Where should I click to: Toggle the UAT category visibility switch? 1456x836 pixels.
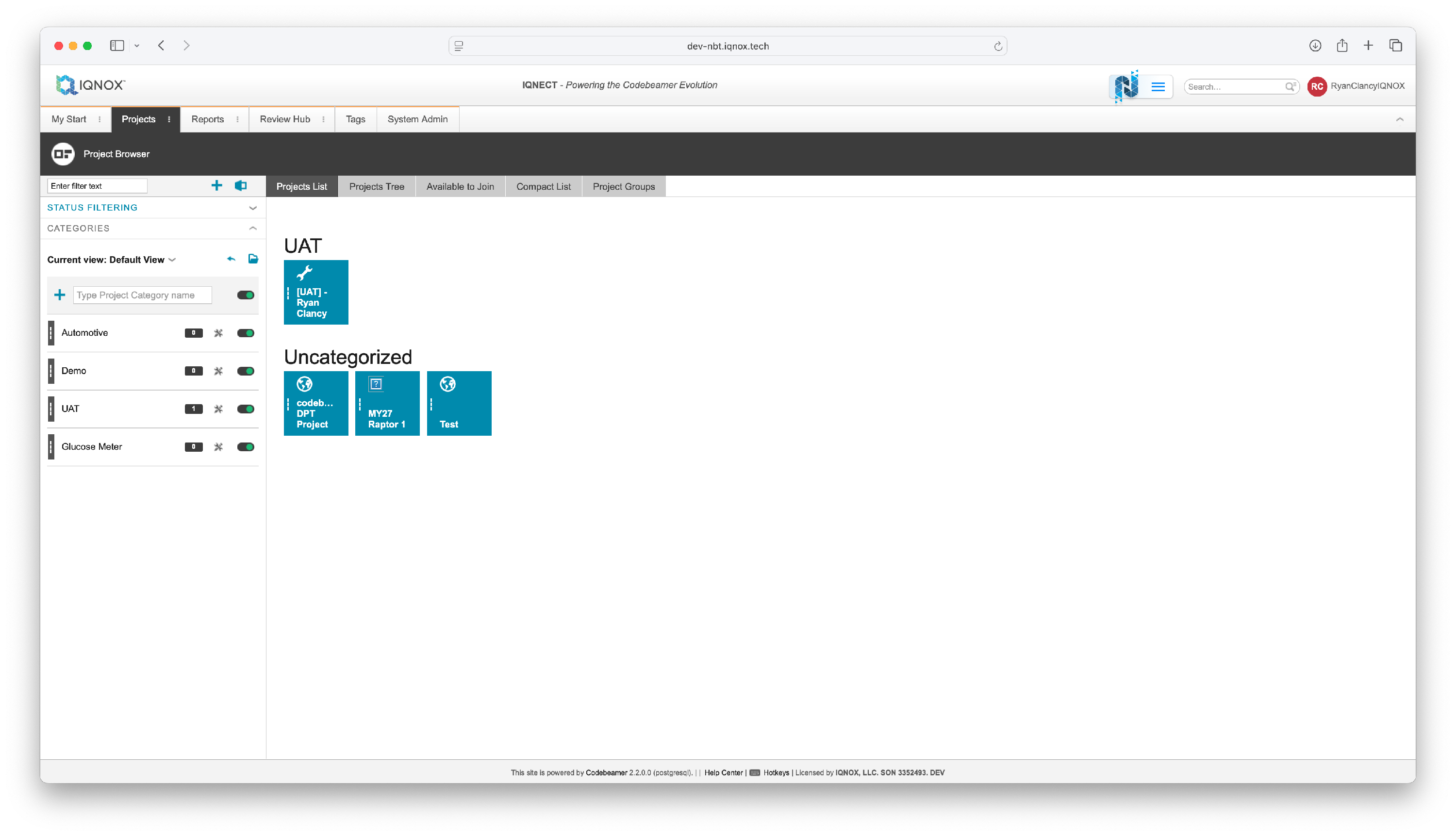coord(246,409)
